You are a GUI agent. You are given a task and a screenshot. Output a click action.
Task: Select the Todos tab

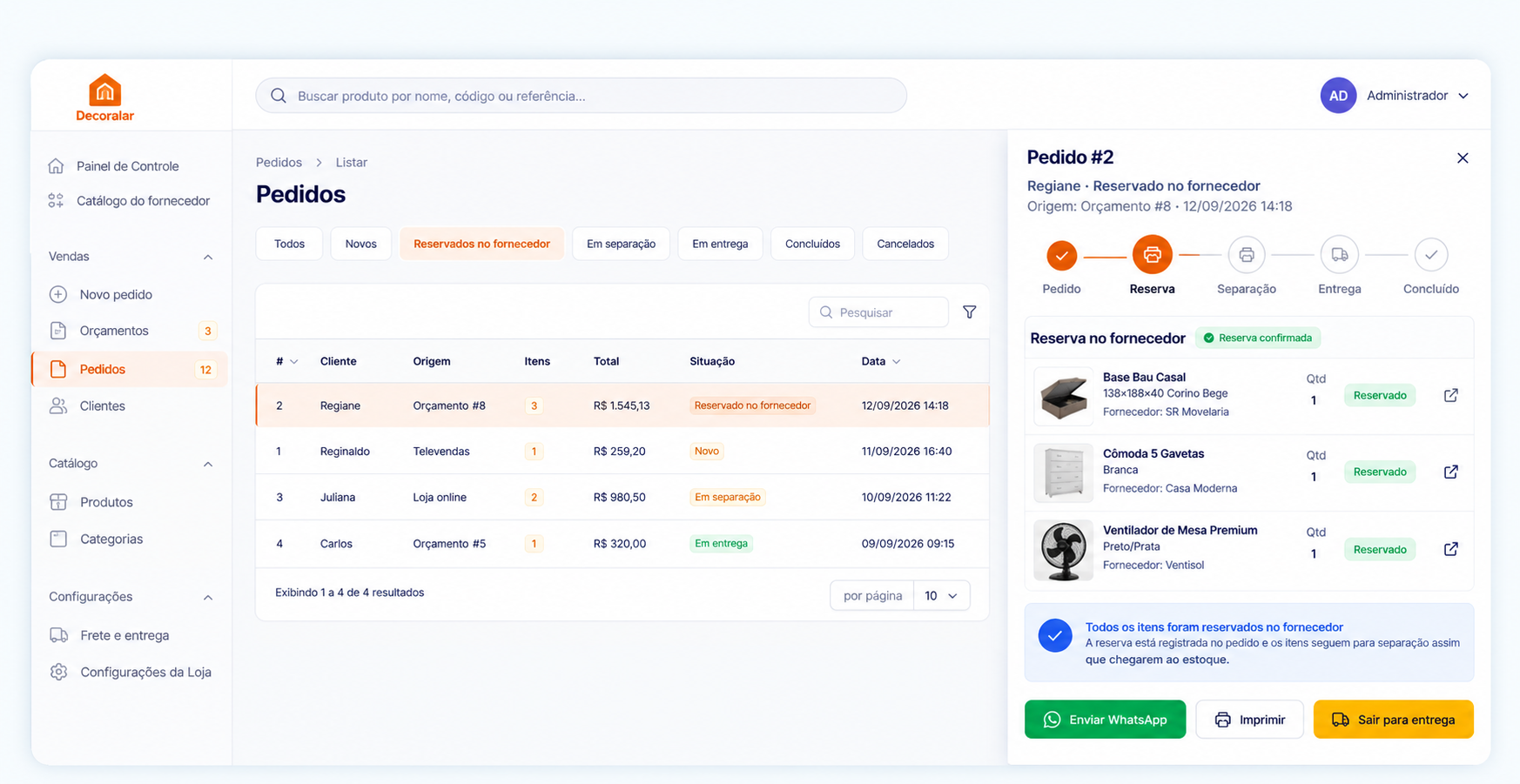289,244
